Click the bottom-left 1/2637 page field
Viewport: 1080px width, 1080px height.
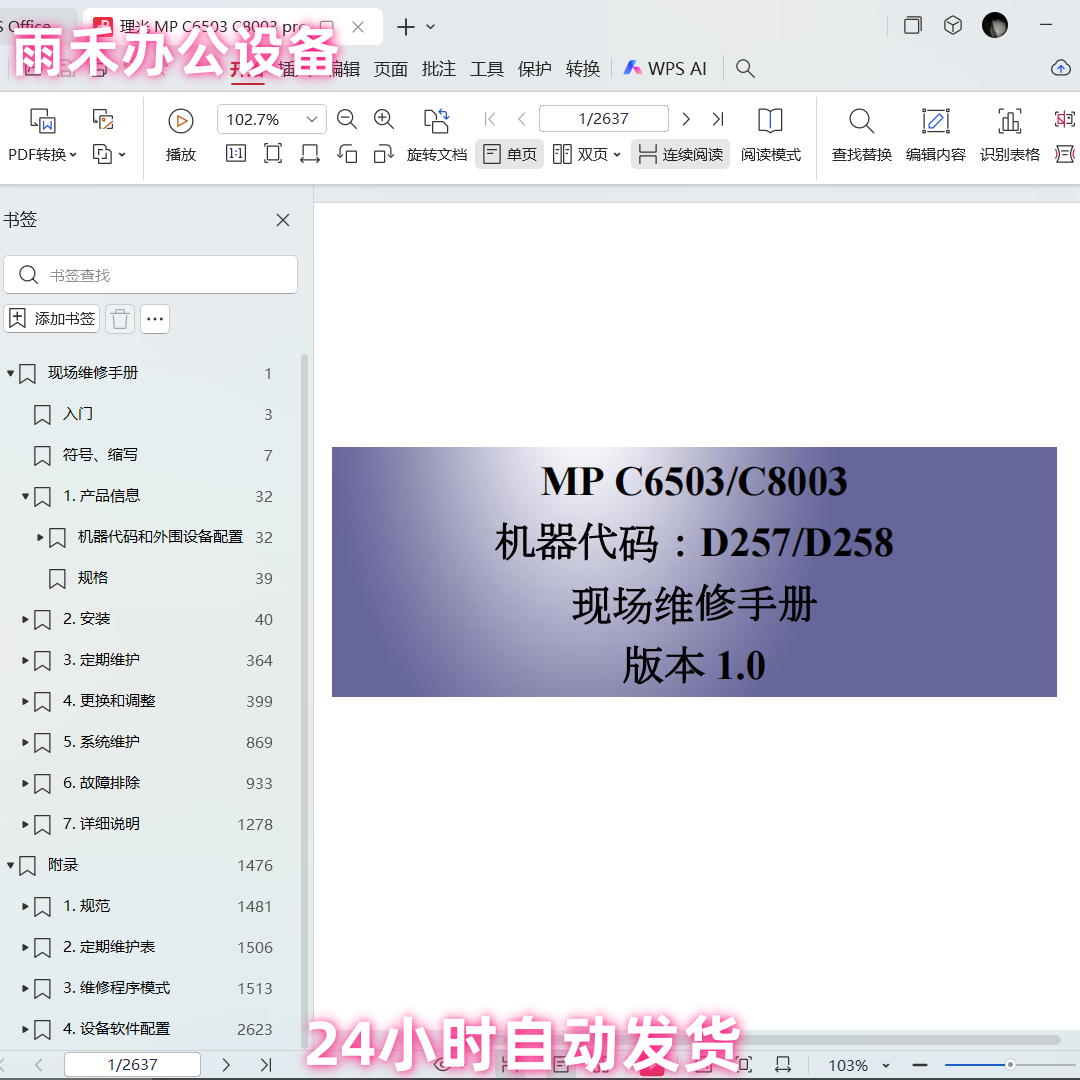pos(132,1064)
